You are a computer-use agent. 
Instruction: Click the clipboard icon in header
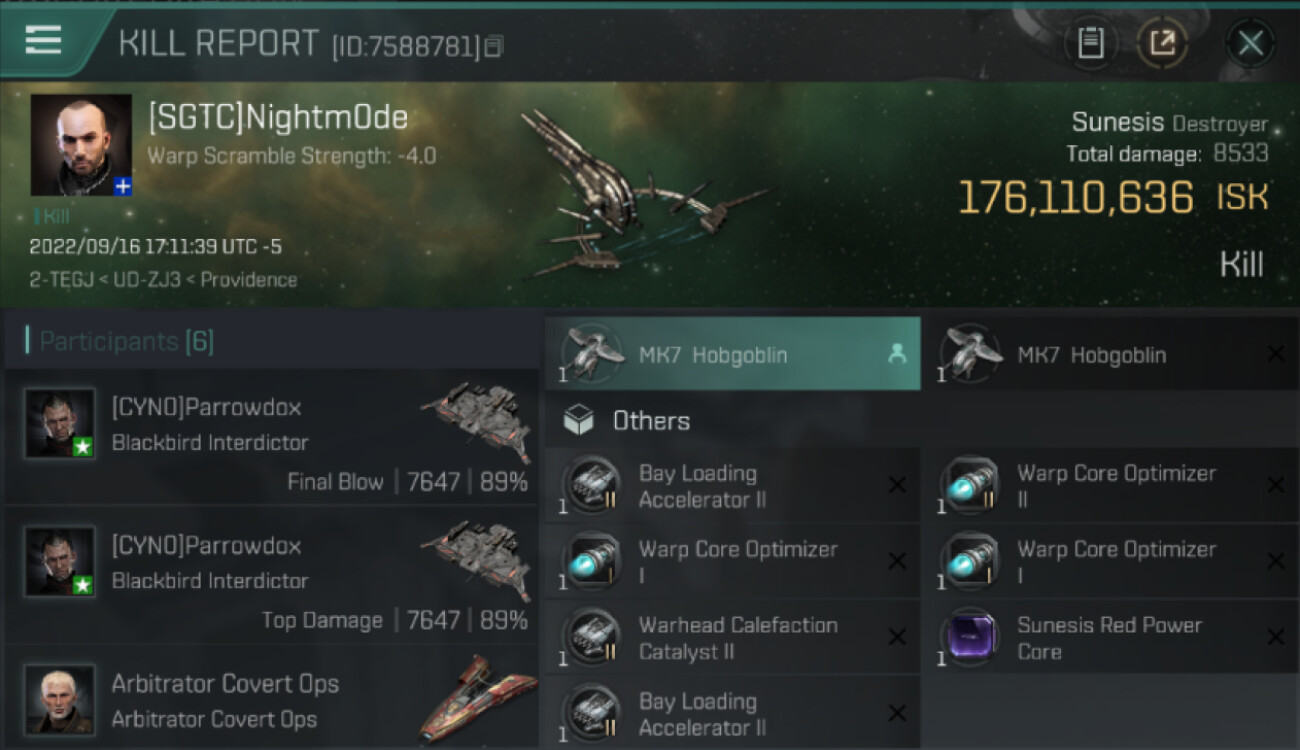(1090, 43)
